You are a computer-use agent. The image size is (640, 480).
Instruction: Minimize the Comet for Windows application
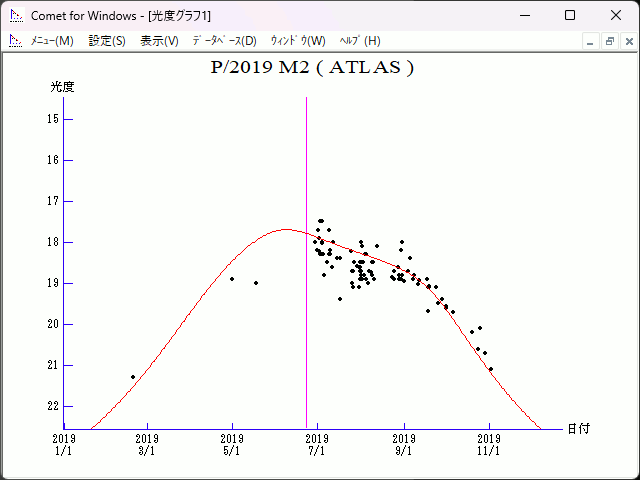(523, 15)
